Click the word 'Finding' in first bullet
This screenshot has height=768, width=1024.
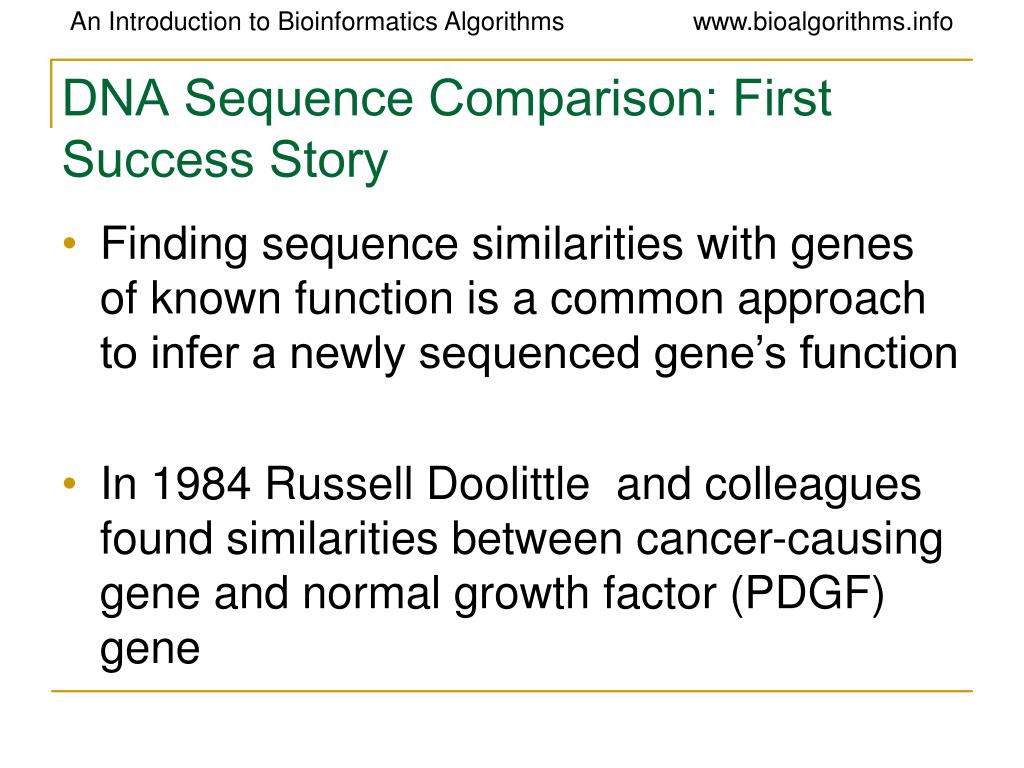(174, 245)
